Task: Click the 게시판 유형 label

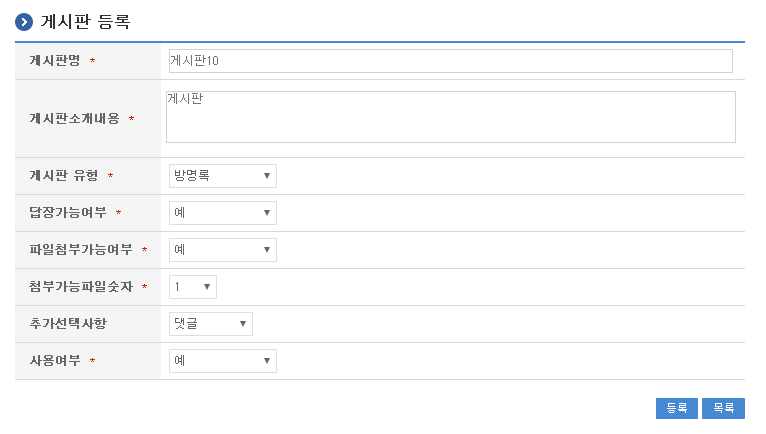Action: tap(64, 176)
